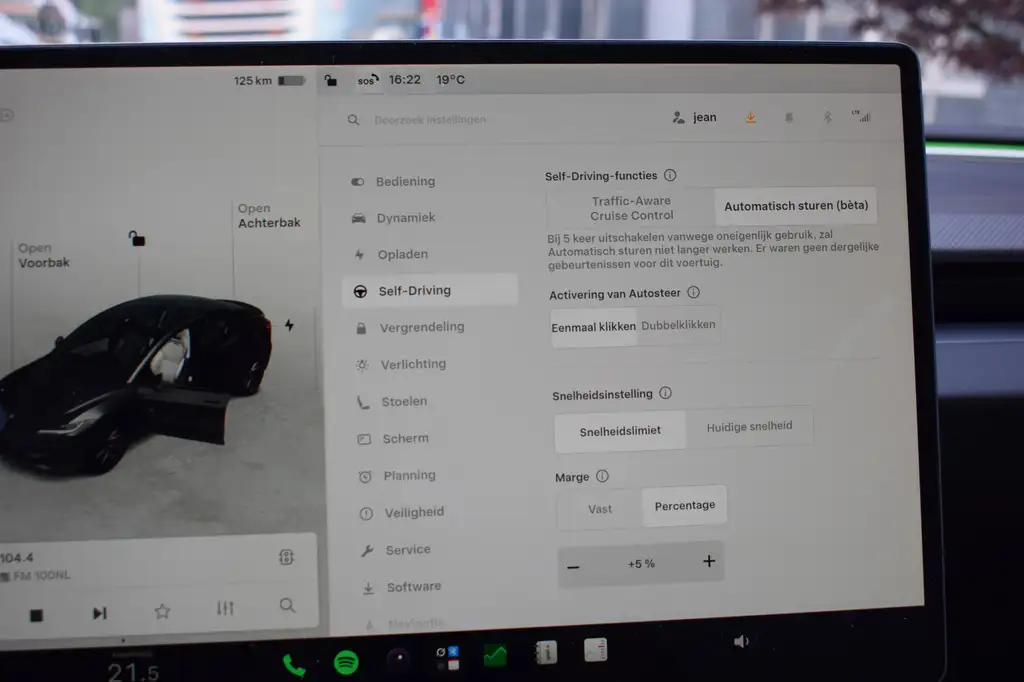The image size is (1024, 682).
Task: Go to Software settings section
Action: tap(413, 587)
